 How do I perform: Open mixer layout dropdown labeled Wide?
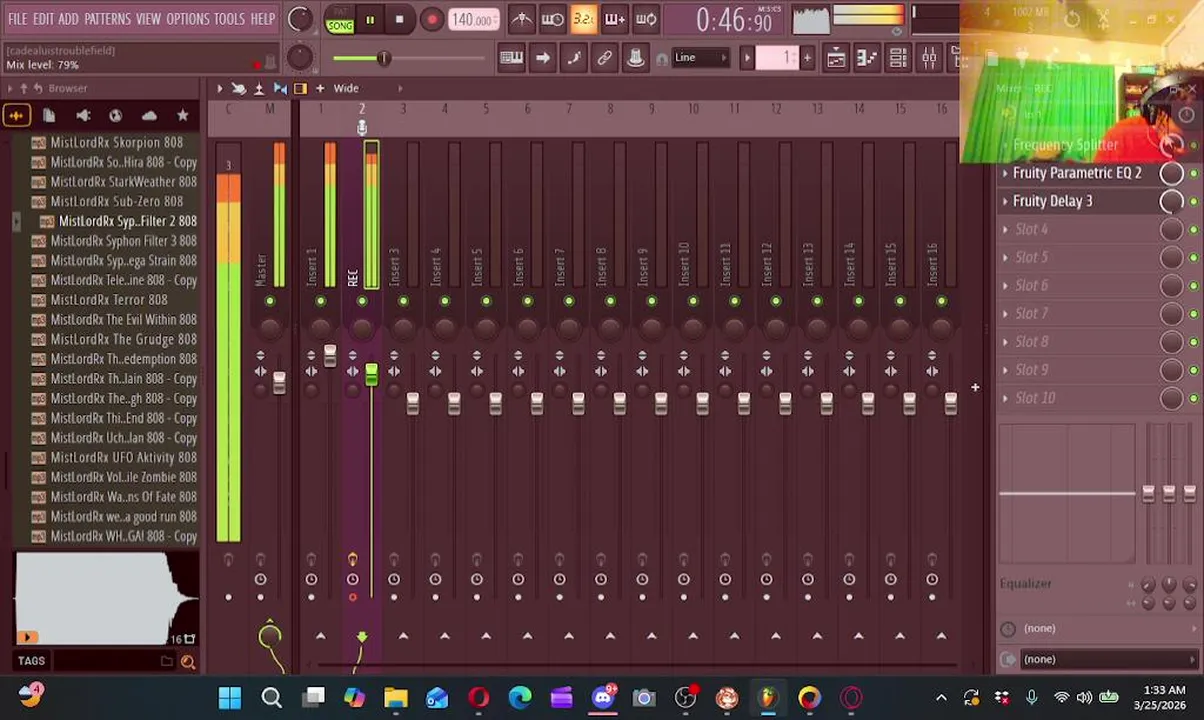point(347,89)
